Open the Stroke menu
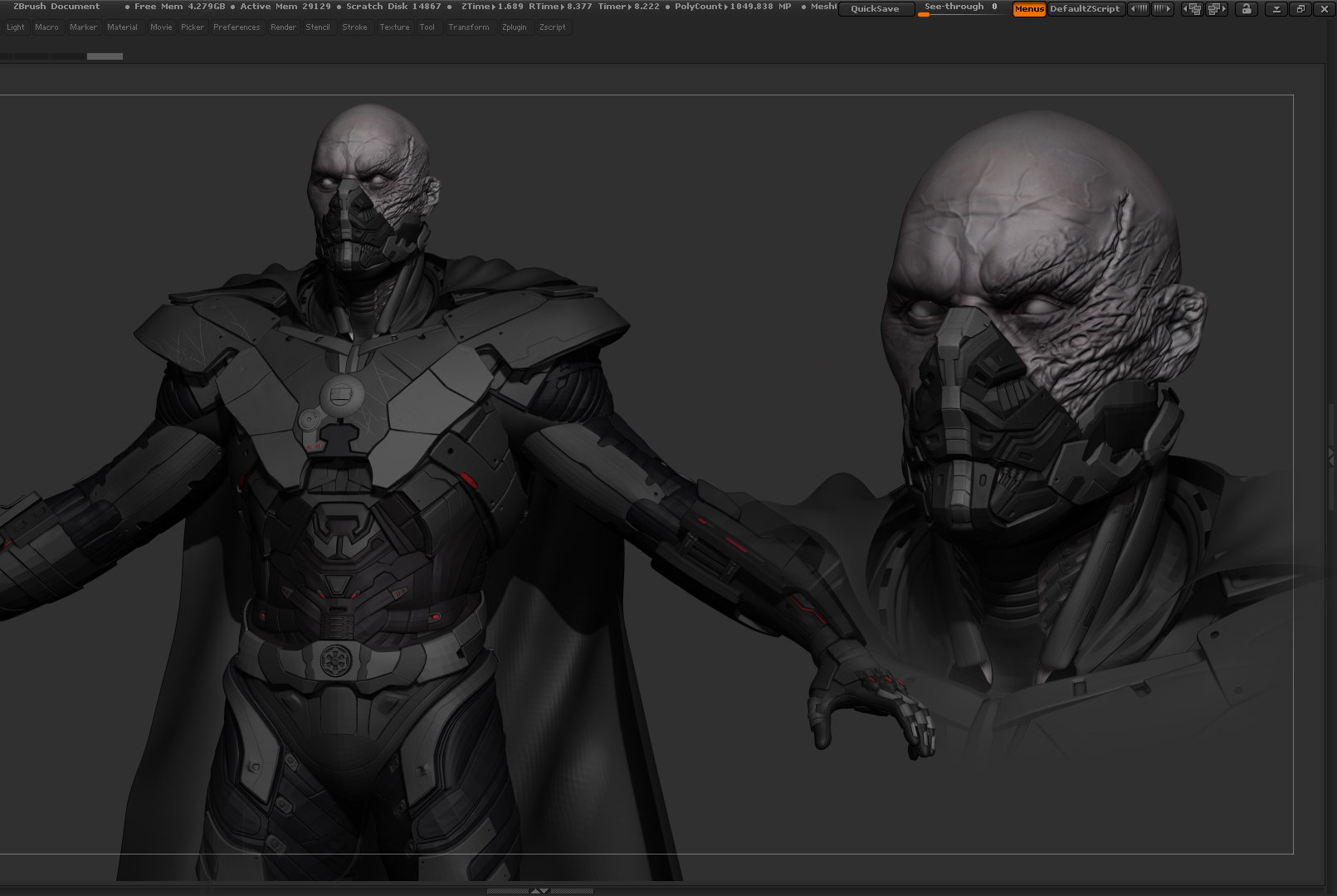 point(355,27)
